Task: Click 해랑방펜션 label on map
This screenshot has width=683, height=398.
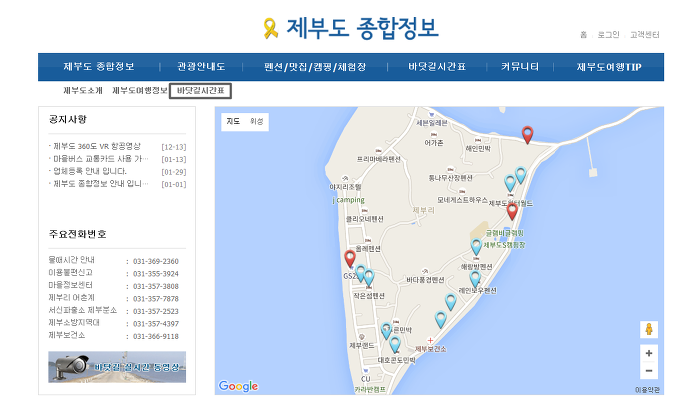Action: point(477,266)
